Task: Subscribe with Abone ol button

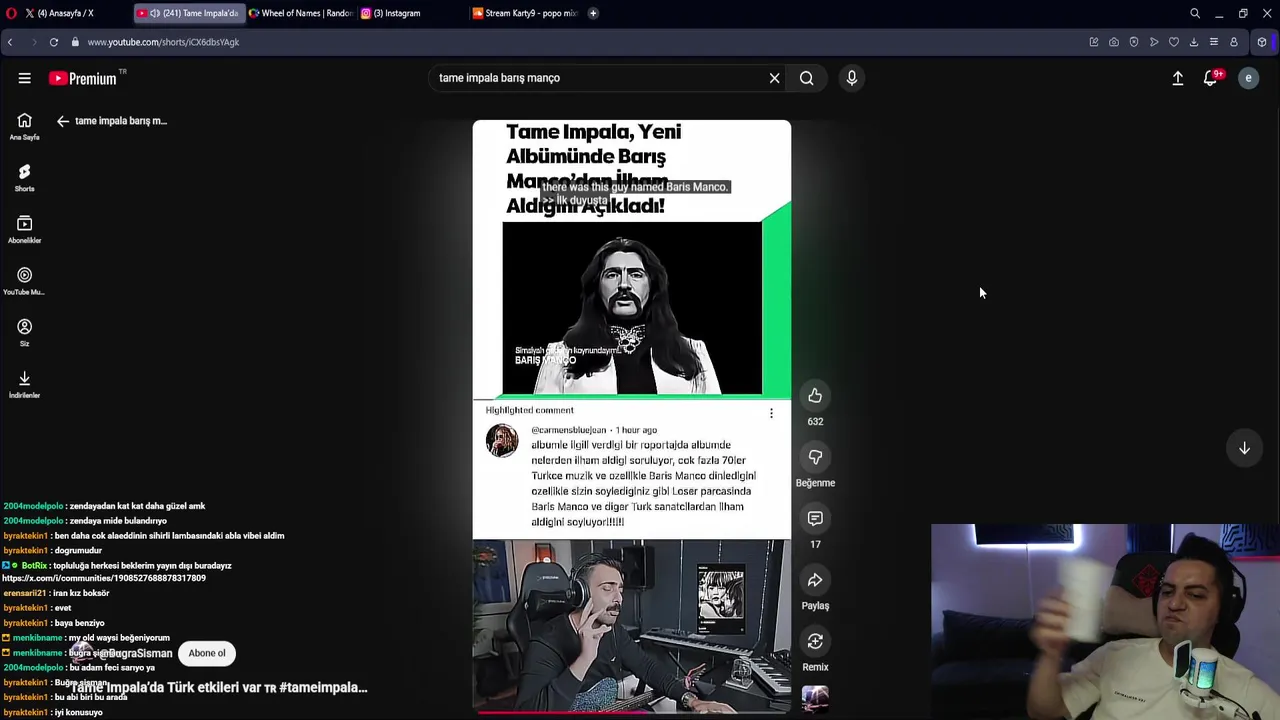Action: [207, 653]
